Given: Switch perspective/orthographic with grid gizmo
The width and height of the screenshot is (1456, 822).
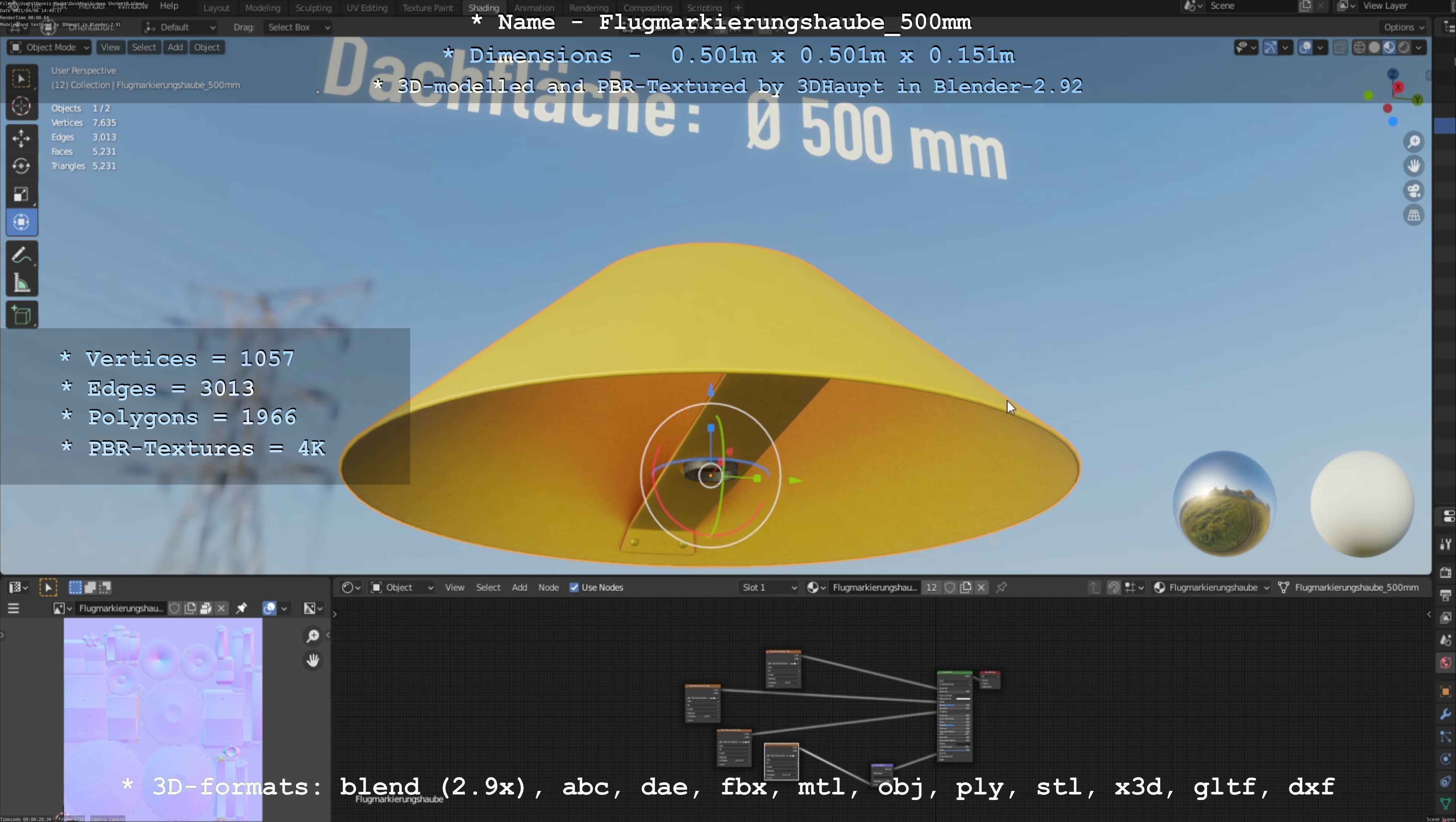Looking at the screenshot, I should pos(1414,215).
